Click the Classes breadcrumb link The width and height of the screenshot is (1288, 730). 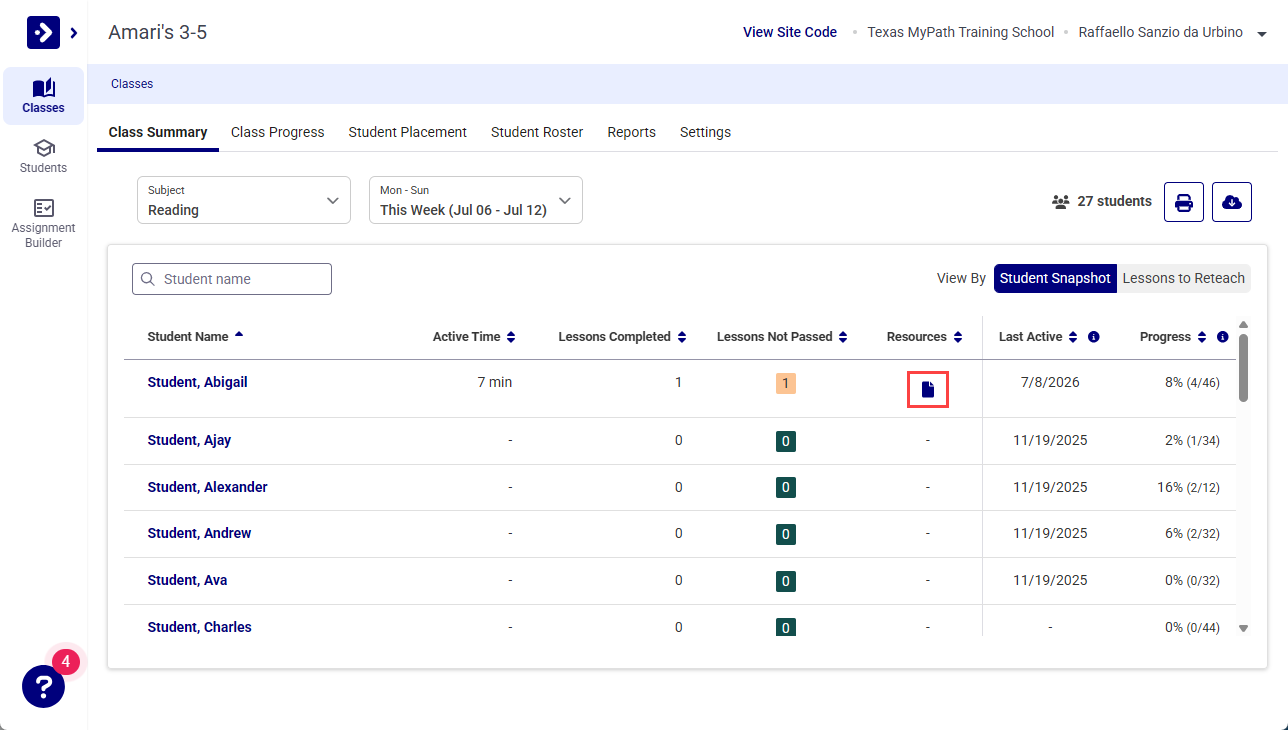tap(132, 84)
